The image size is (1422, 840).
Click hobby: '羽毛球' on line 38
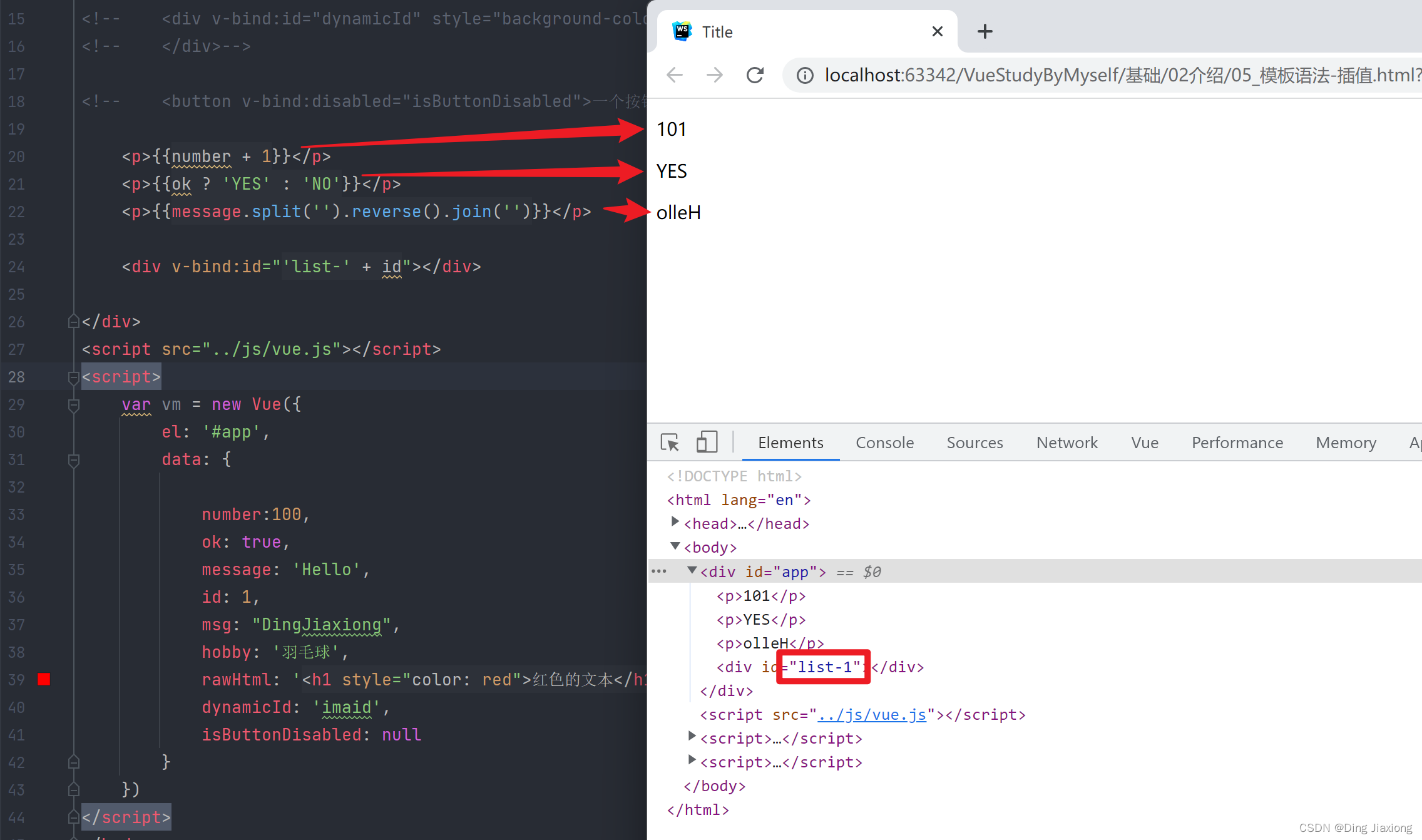coord(275,652)
